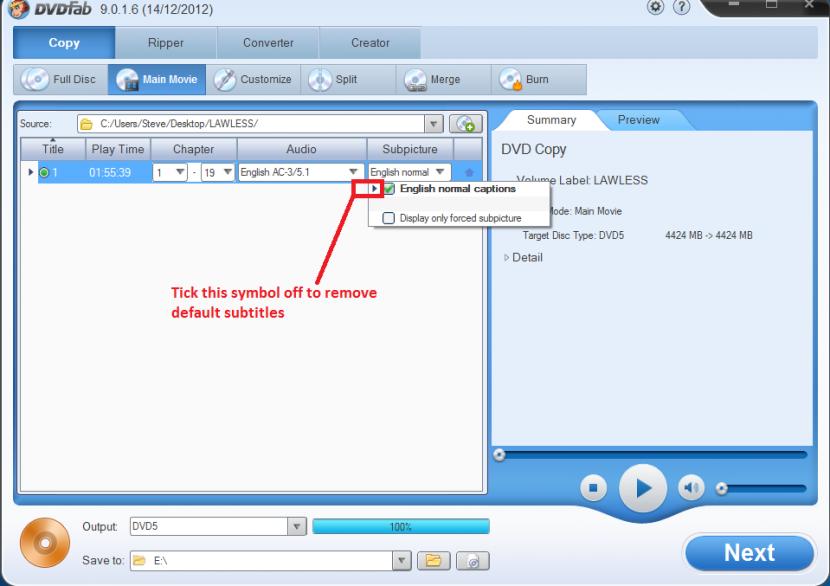This screenshot has width=830, height=586.
Task: Stop preview playback
Action: click(593, 488)
